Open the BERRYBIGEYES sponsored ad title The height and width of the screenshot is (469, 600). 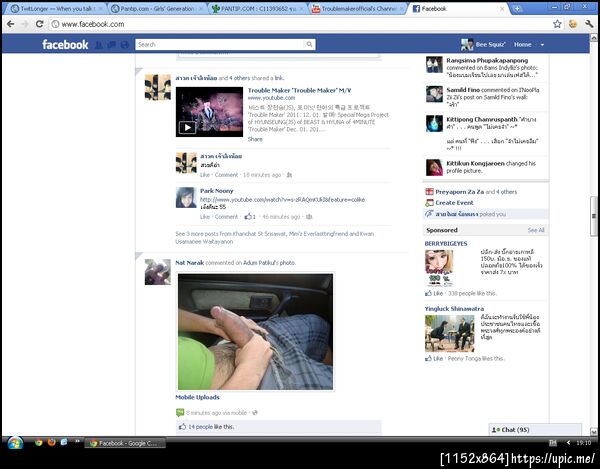coord(446,243)
